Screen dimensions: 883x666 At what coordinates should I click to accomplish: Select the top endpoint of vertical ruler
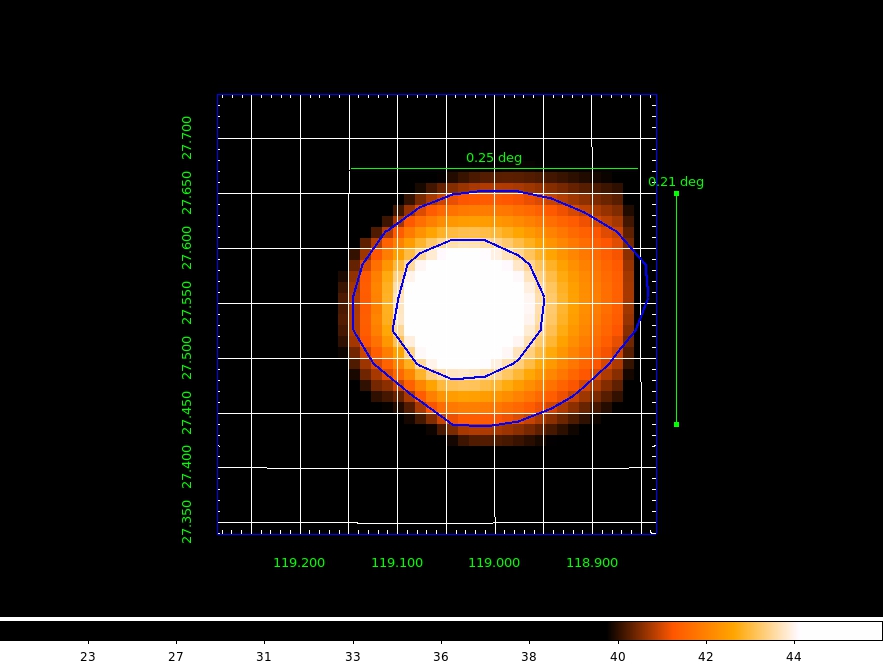pos(676,194)
